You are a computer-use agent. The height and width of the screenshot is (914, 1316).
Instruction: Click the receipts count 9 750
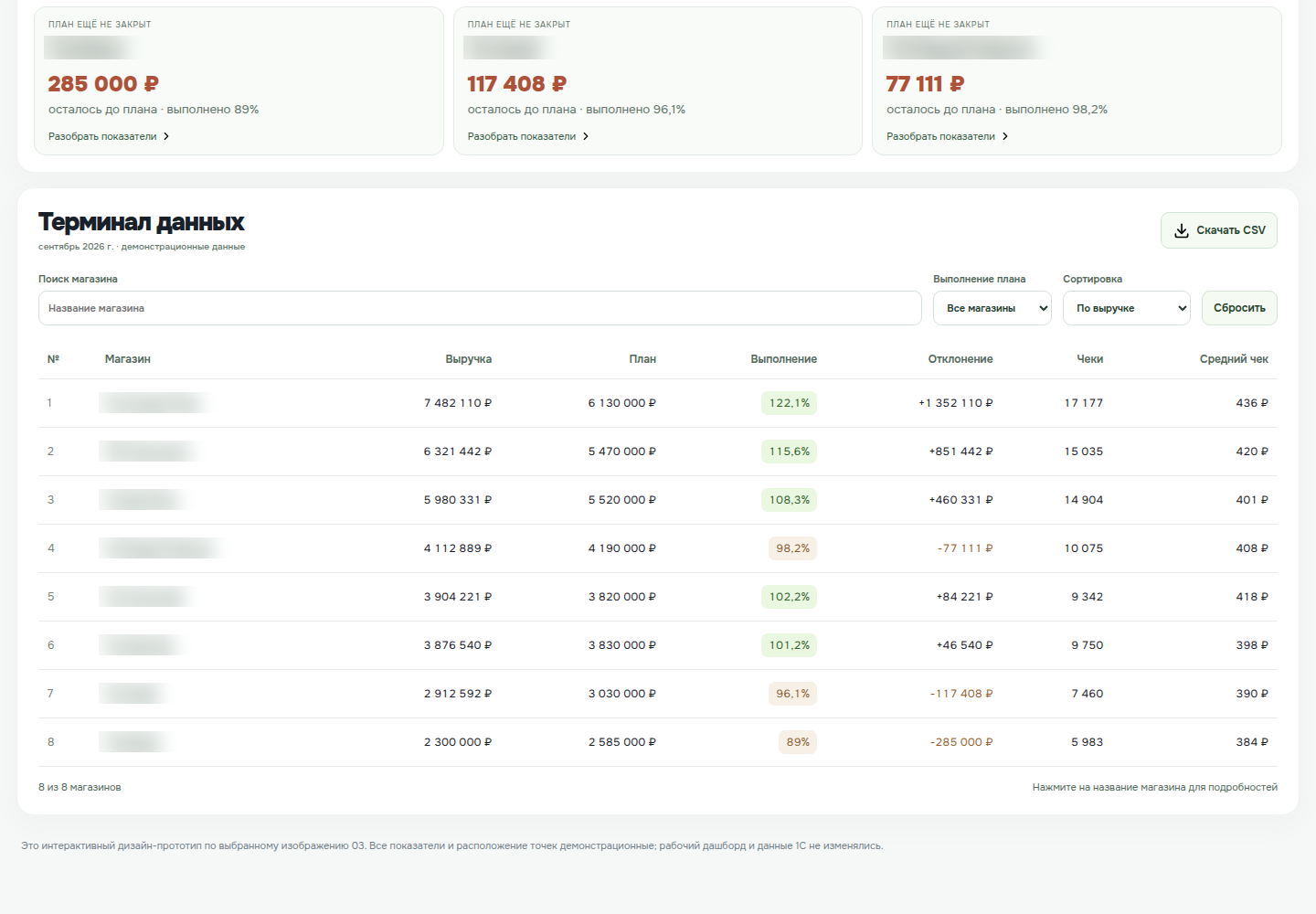tap(1088, 645)
